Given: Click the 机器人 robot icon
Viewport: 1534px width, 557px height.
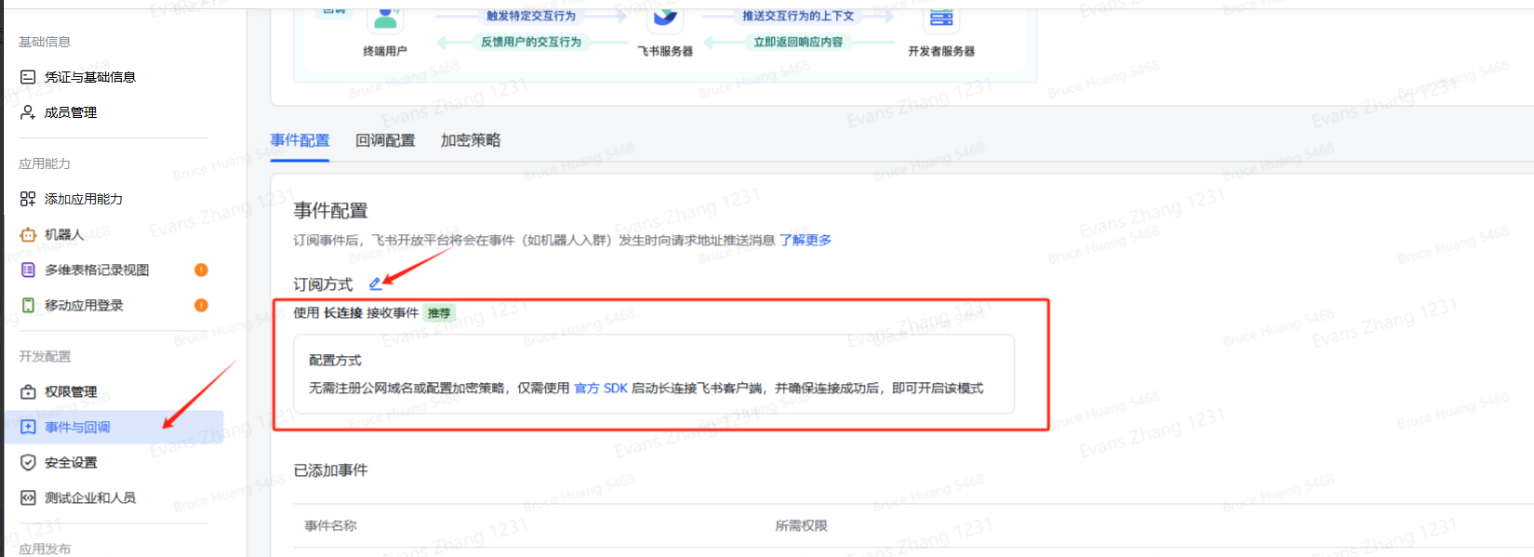Looking at the screenshot, I should tap(28, 235).
